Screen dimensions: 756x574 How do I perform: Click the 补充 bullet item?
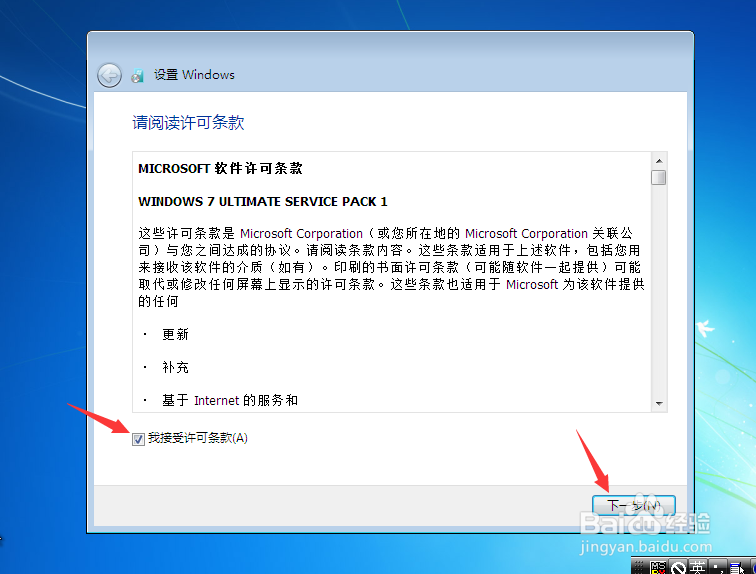point(175,367)
